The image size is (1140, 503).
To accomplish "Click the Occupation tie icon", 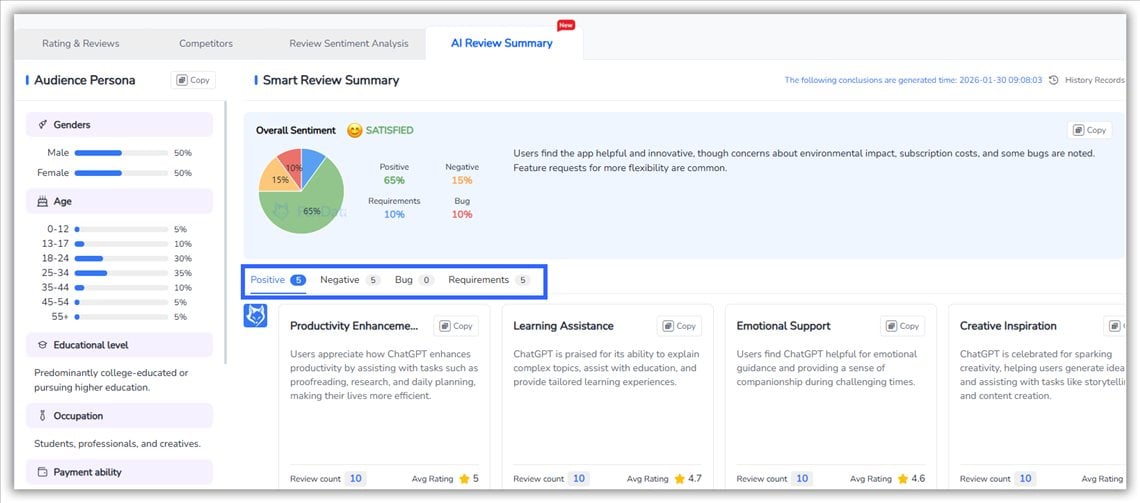I will coord(42,417).
